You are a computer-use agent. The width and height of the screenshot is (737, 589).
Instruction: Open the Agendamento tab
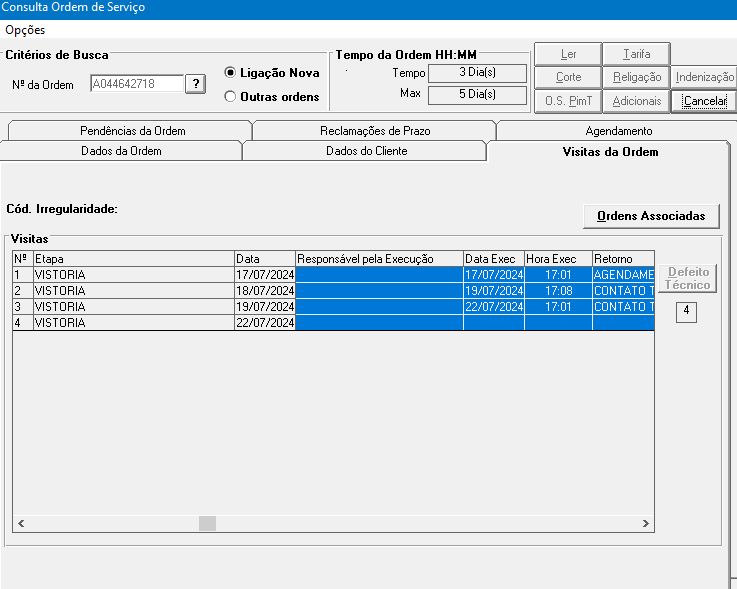[618, 131]
